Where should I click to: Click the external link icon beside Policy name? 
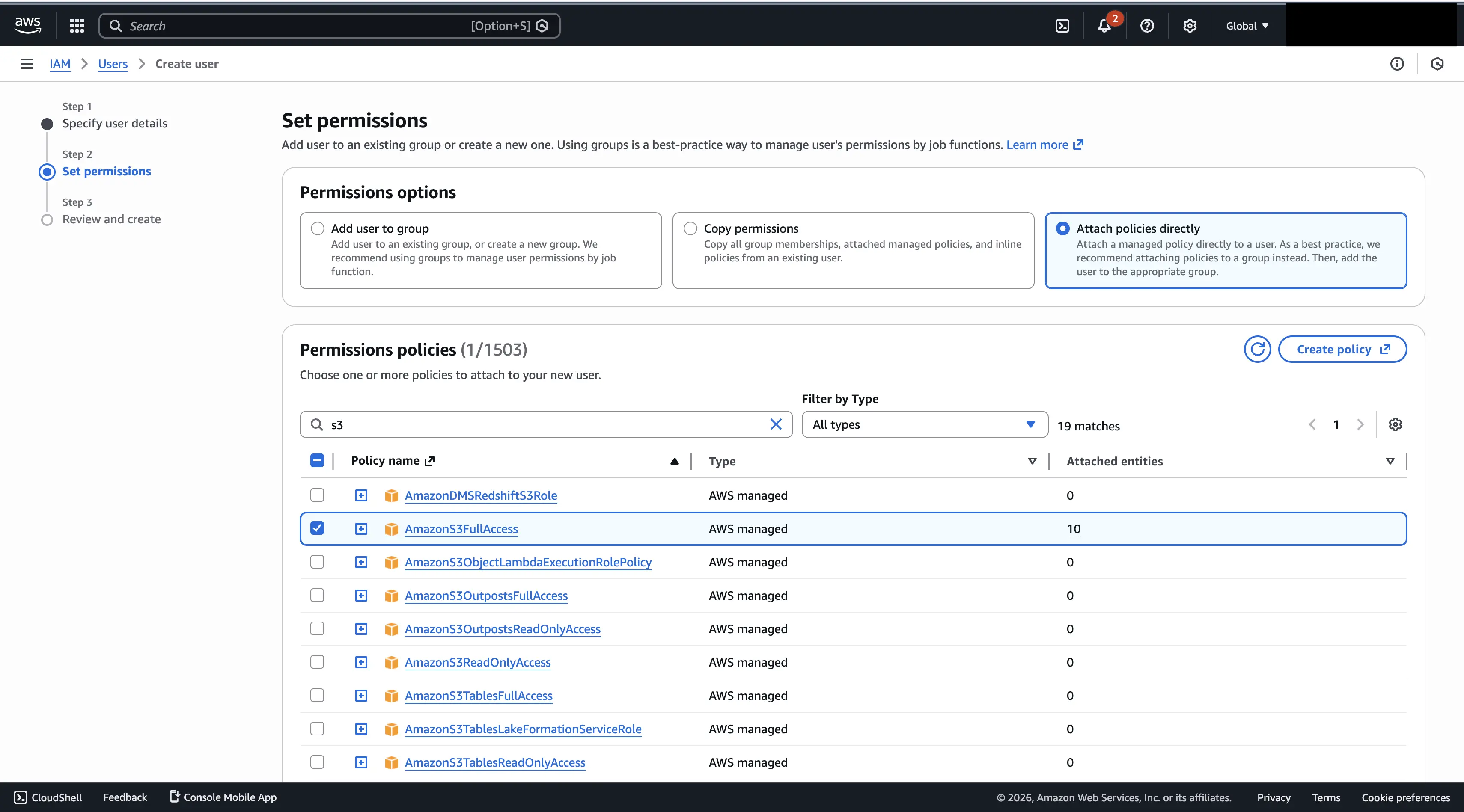430,460
